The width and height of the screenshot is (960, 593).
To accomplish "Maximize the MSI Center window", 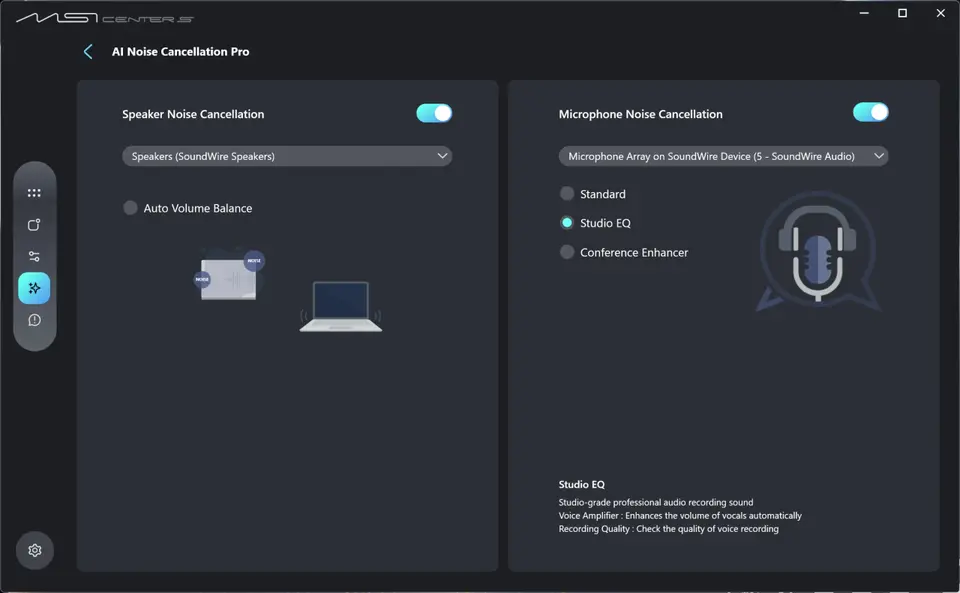I will [902, 13].
